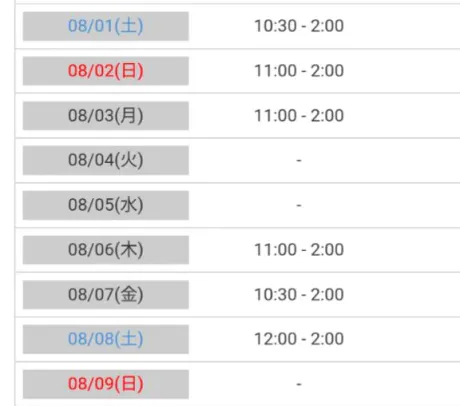460x406 pixels.
Task: Click the empty dash for 08/09
Action: (x=299, y=384)
